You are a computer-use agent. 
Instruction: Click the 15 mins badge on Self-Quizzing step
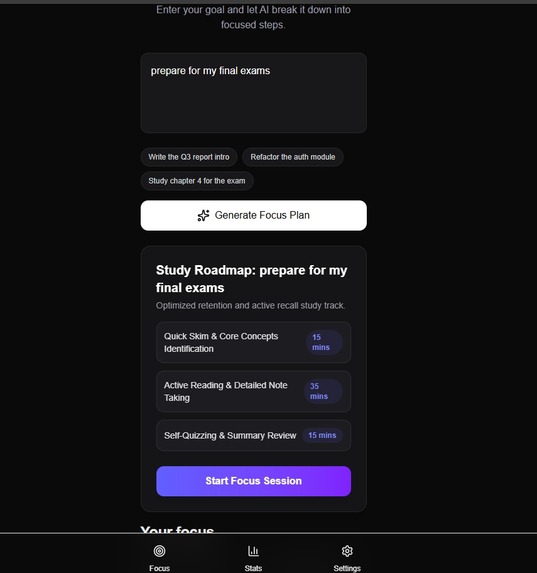pos(322,435)
